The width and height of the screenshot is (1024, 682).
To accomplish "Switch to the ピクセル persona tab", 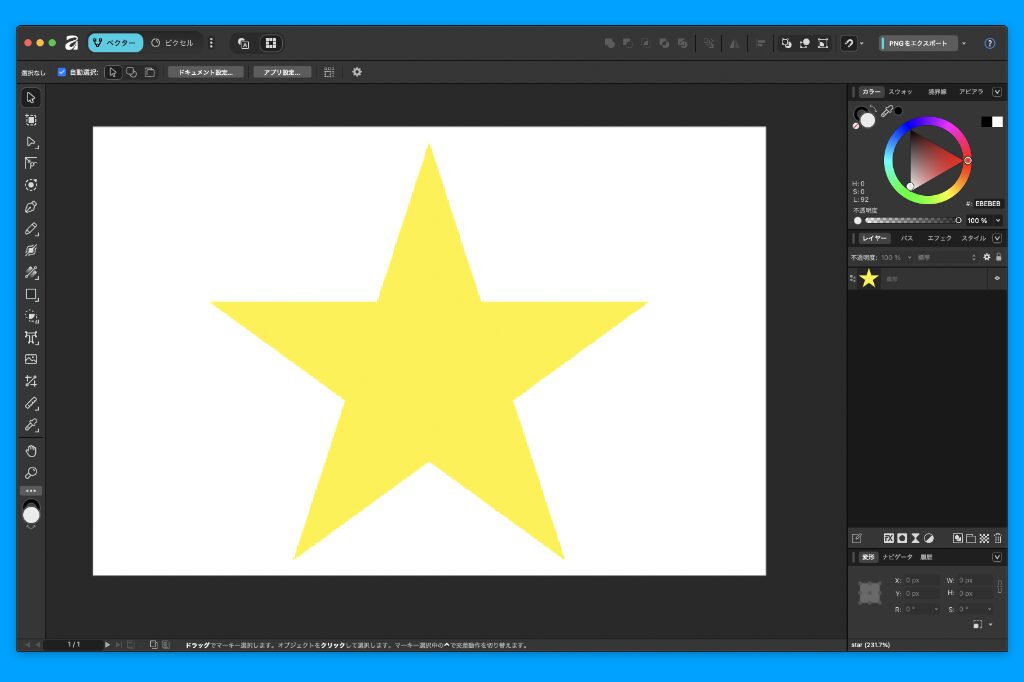I will point(172,43).
